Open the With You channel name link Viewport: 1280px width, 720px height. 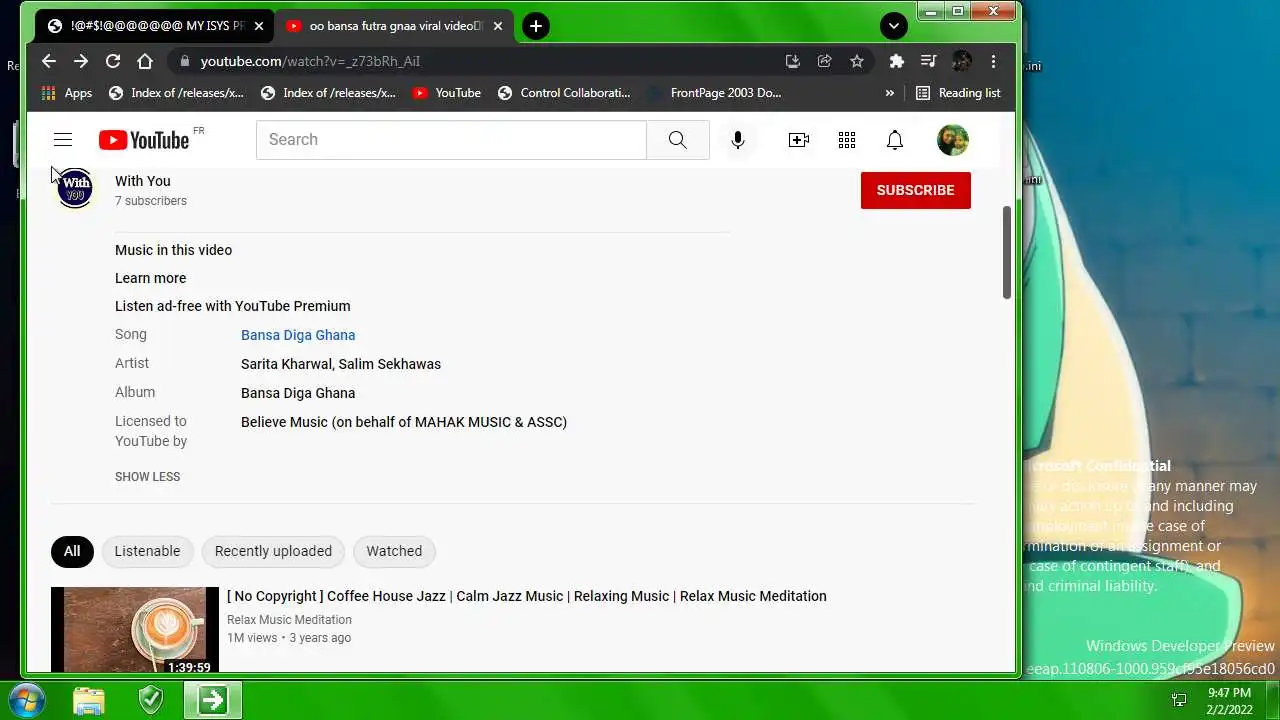(x=143, y=181)
